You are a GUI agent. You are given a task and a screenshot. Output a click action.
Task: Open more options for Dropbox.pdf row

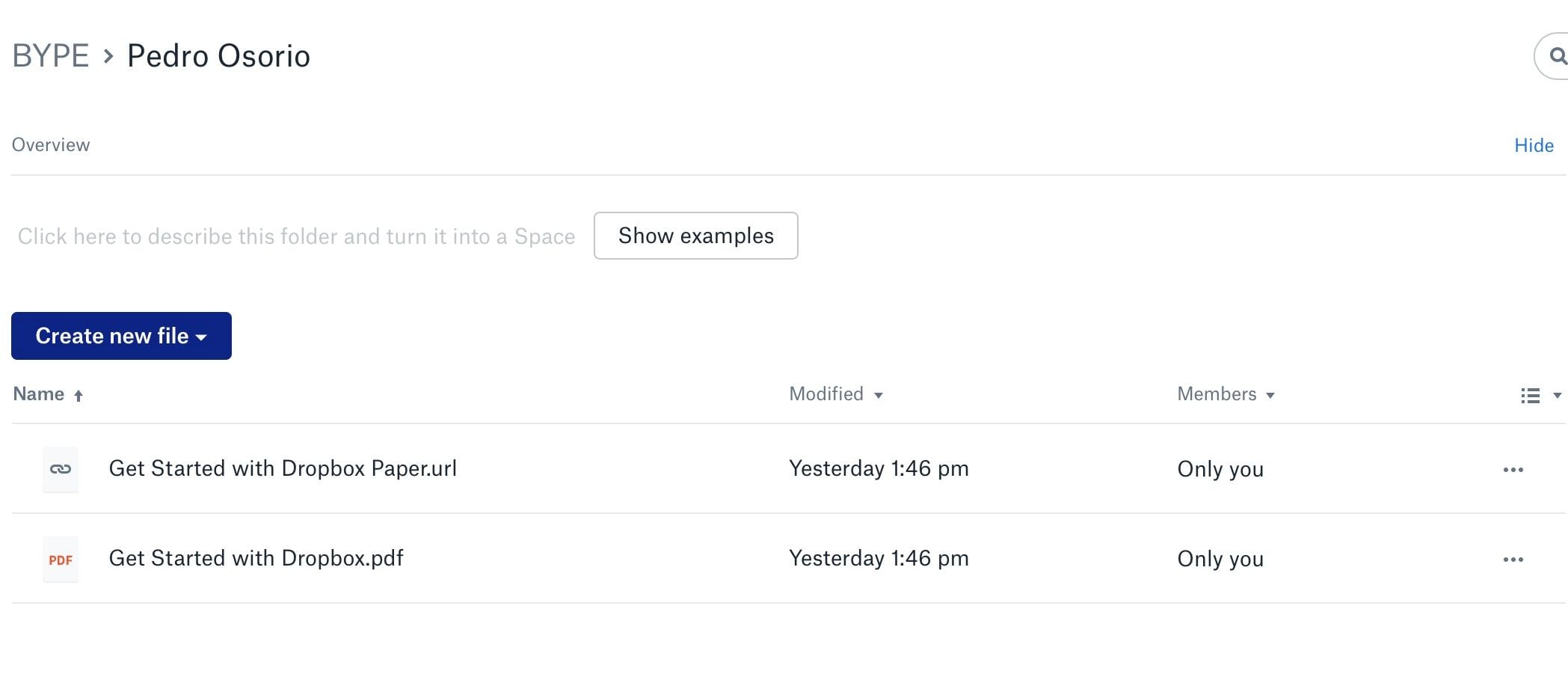click(x=1513, y=560)
